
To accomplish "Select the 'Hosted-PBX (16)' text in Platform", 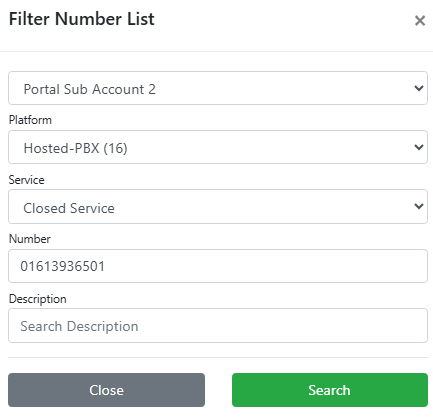I will click(75, 148).
